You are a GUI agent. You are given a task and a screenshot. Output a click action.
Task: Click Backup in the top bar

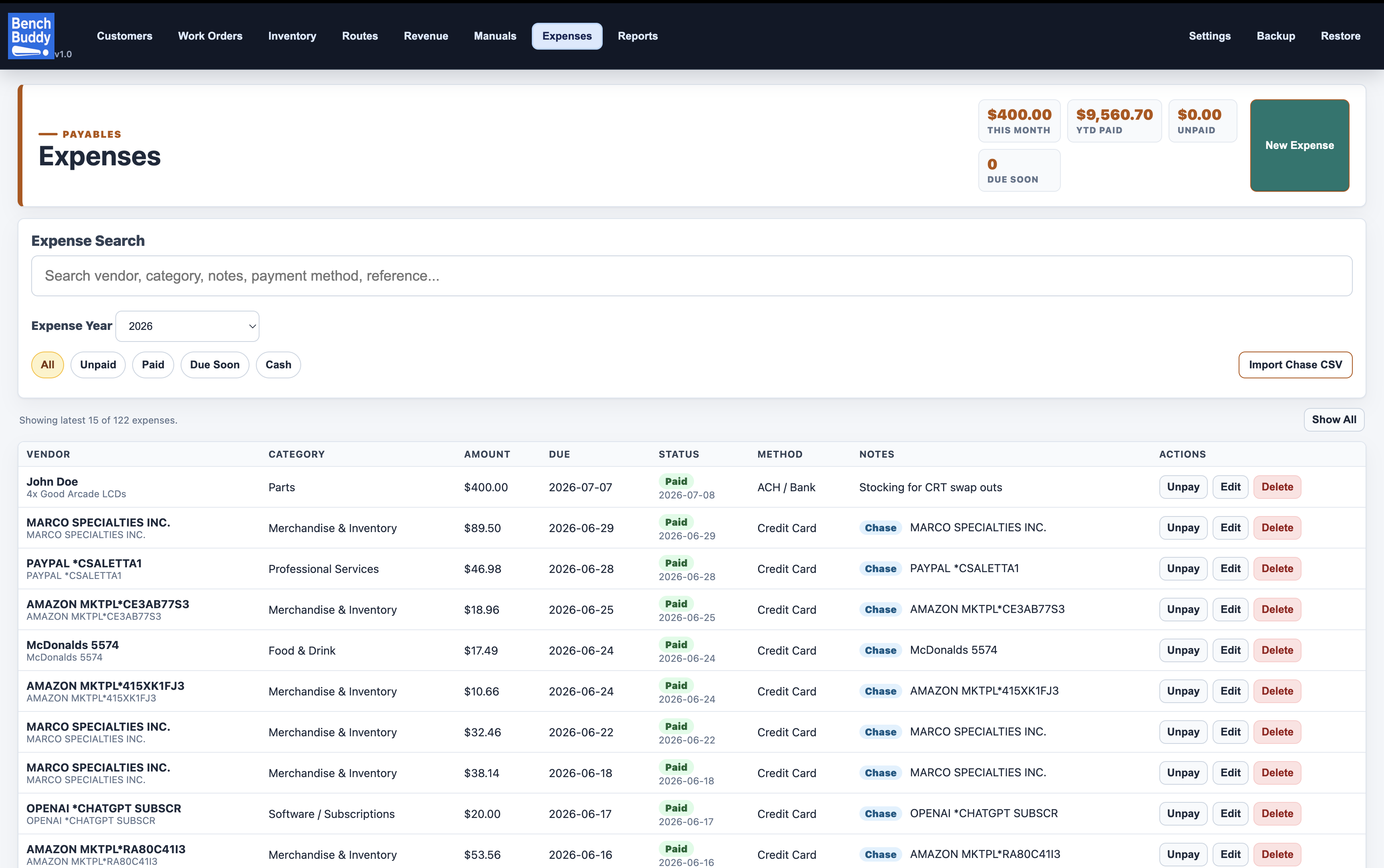[1275, 36]
